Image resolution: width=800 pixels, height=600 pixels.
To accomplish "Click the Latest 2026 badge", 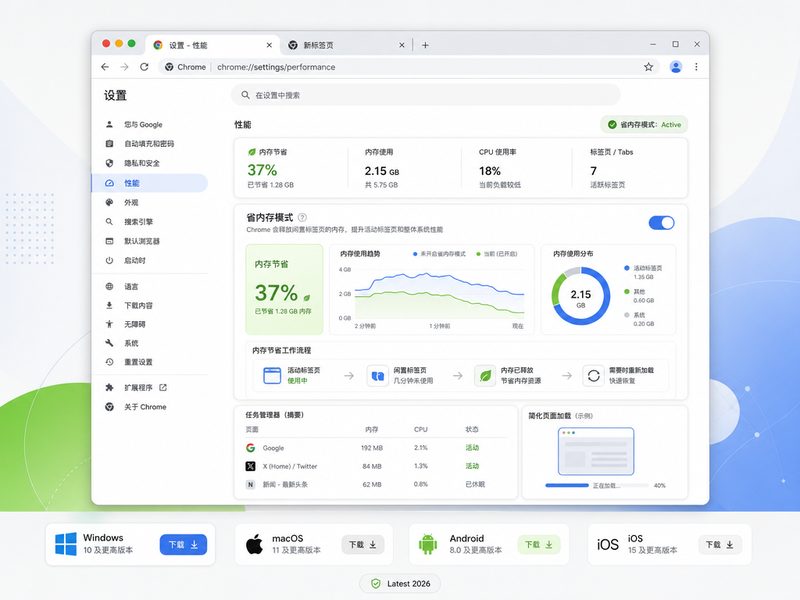I will 400,583.
